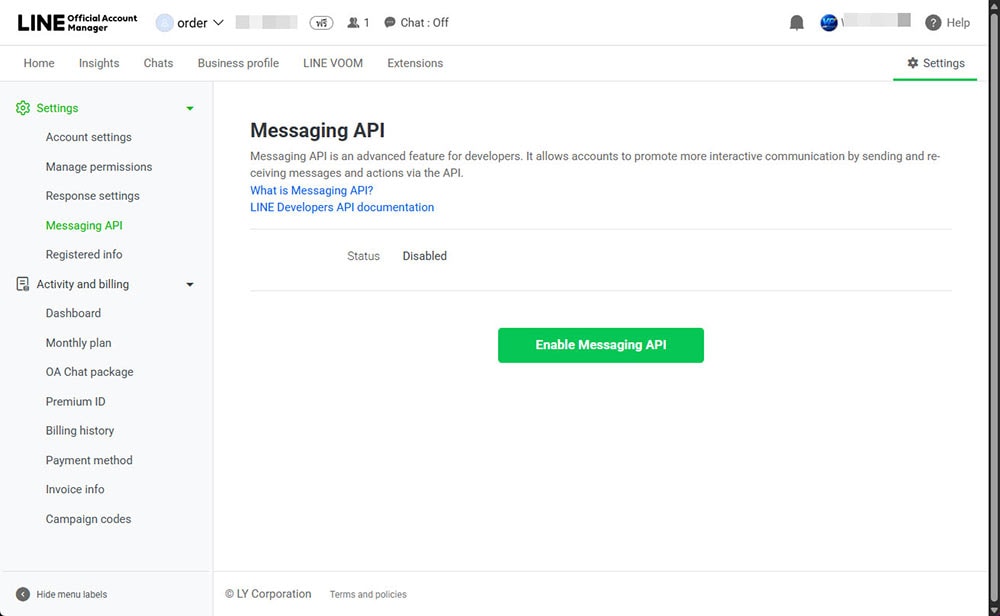This screenshot has width=1000, height=616.
Task: Click the Messaging API page heading
Action: 318,130
